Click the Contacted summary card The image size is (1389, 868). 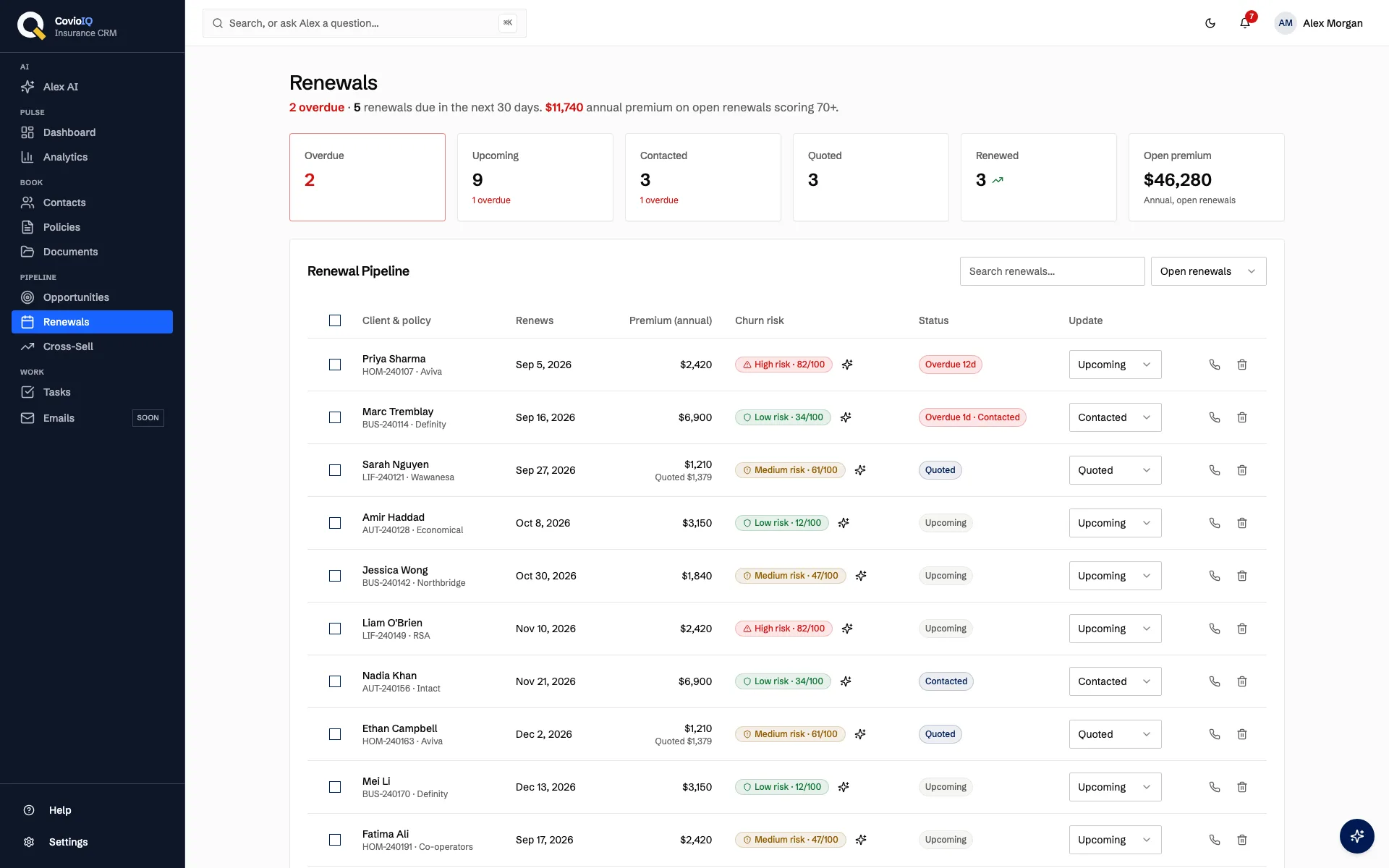[703, 177]
